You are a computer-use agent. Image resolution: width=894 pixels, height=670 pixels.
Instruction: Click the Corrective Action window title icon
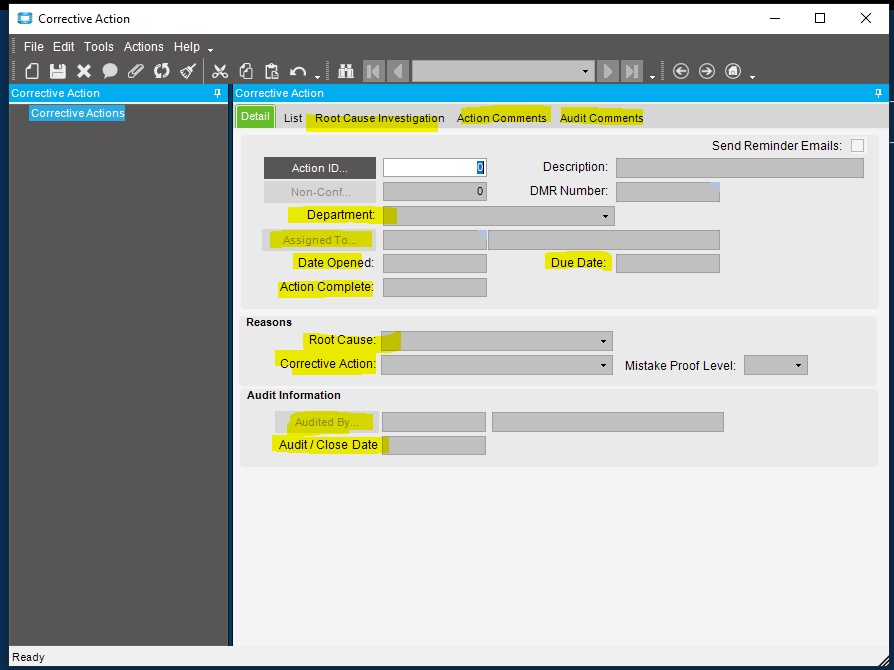point(25,18)
